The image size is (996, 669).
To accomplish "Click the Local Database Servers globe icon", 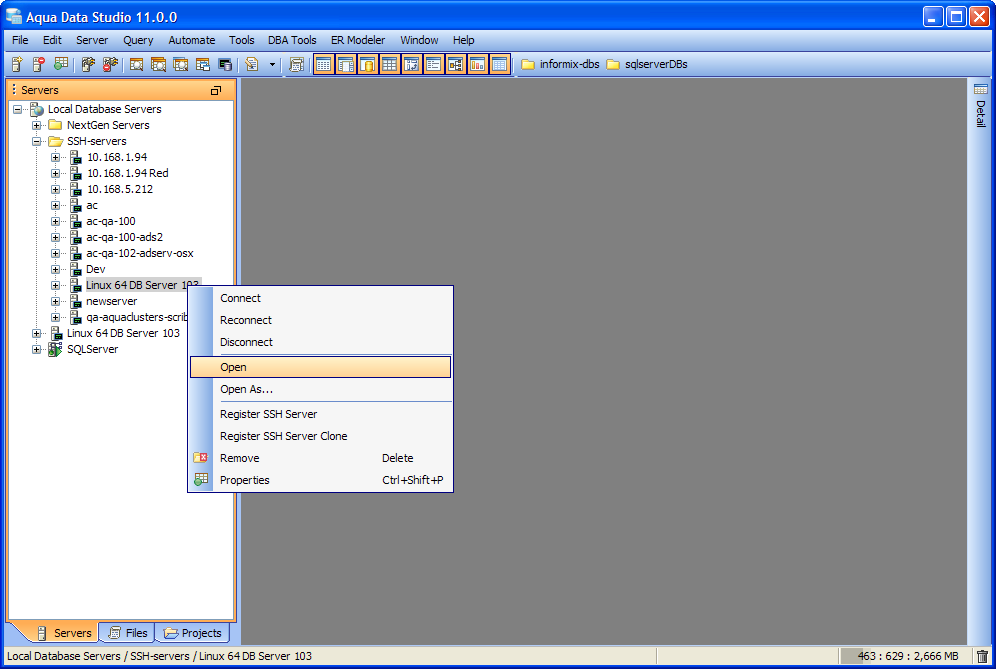I will pyautogui.click(x=37, y=109).
